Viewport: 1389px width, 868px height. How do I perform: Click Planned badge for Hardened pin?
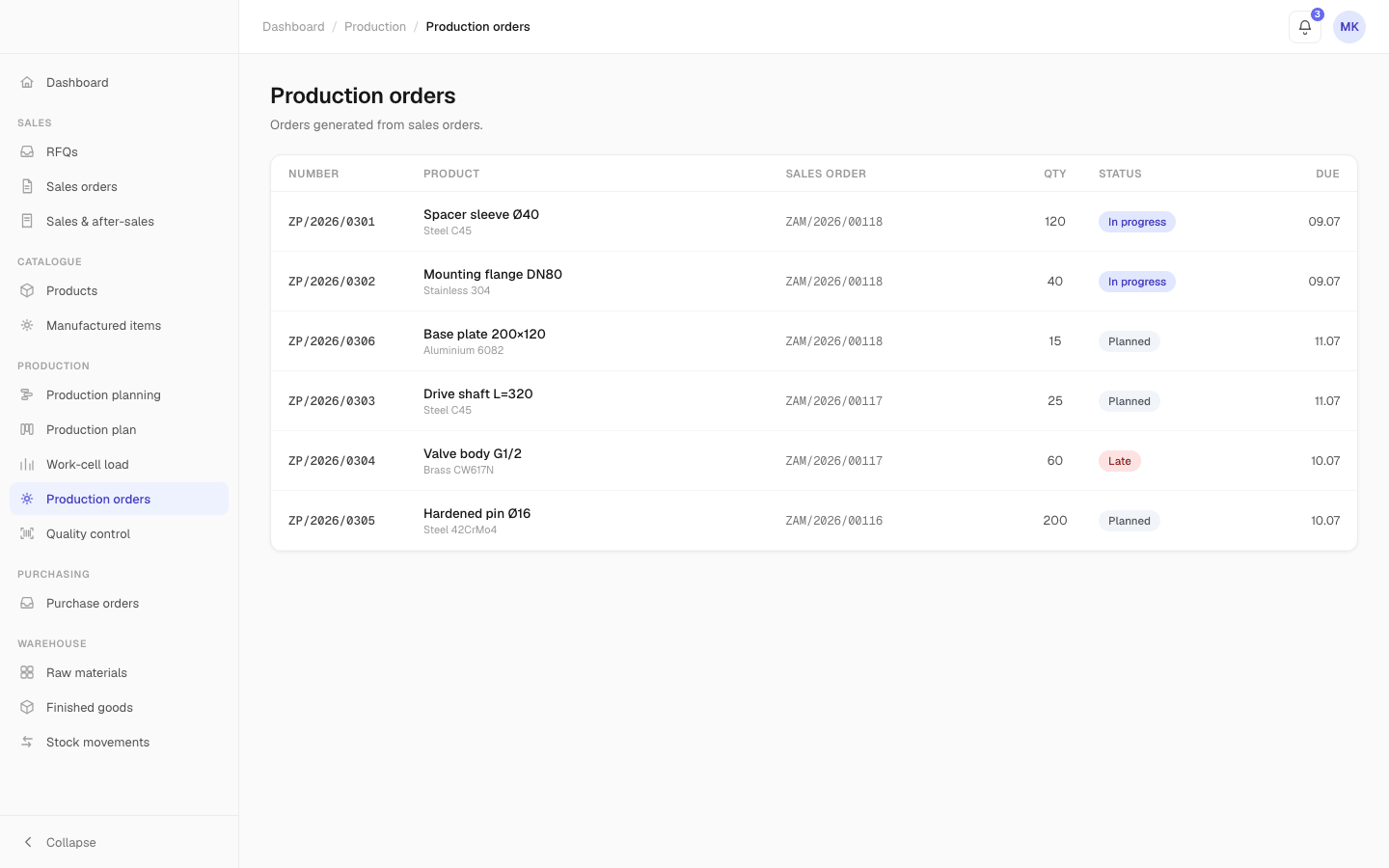coord(1130,521)
